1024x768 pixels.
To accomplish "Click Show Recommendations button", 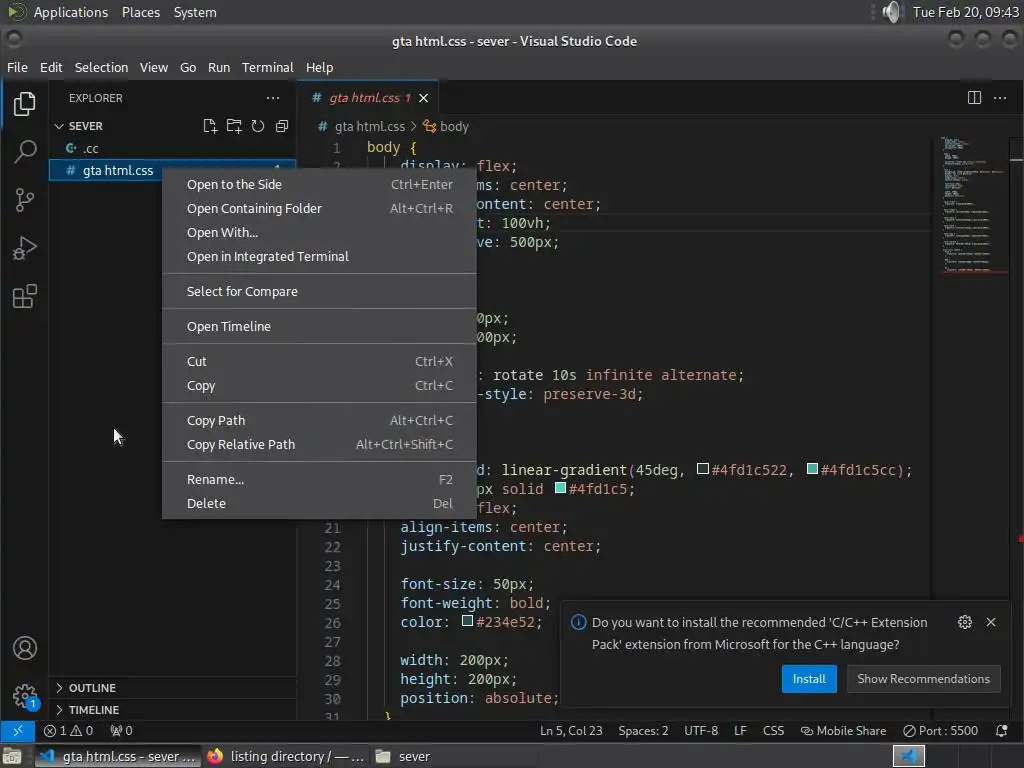I will click(923, 679).
